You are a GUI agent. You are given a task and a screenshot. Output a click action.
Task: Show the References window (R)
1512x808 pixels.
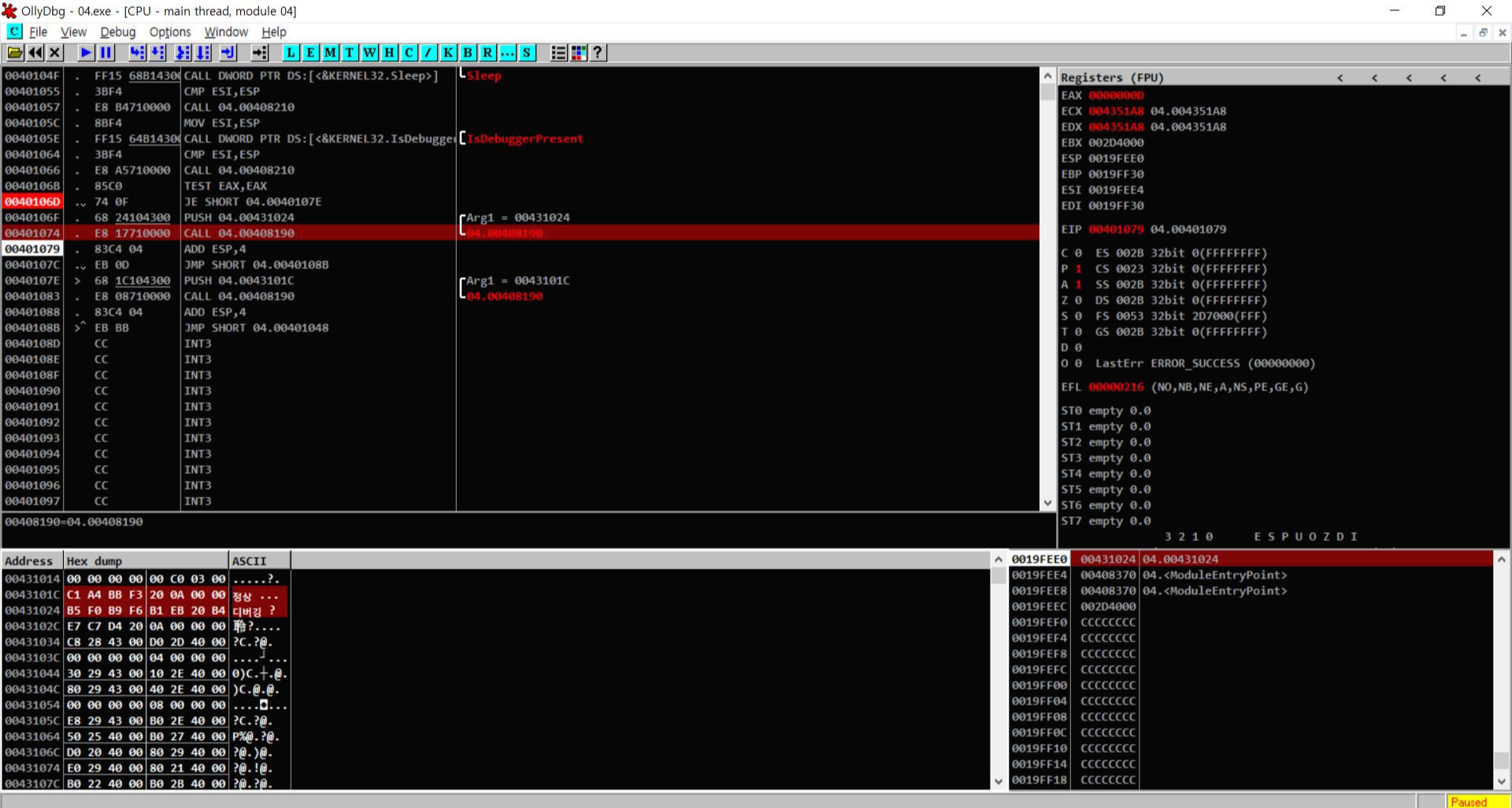(x=487, y=53)
